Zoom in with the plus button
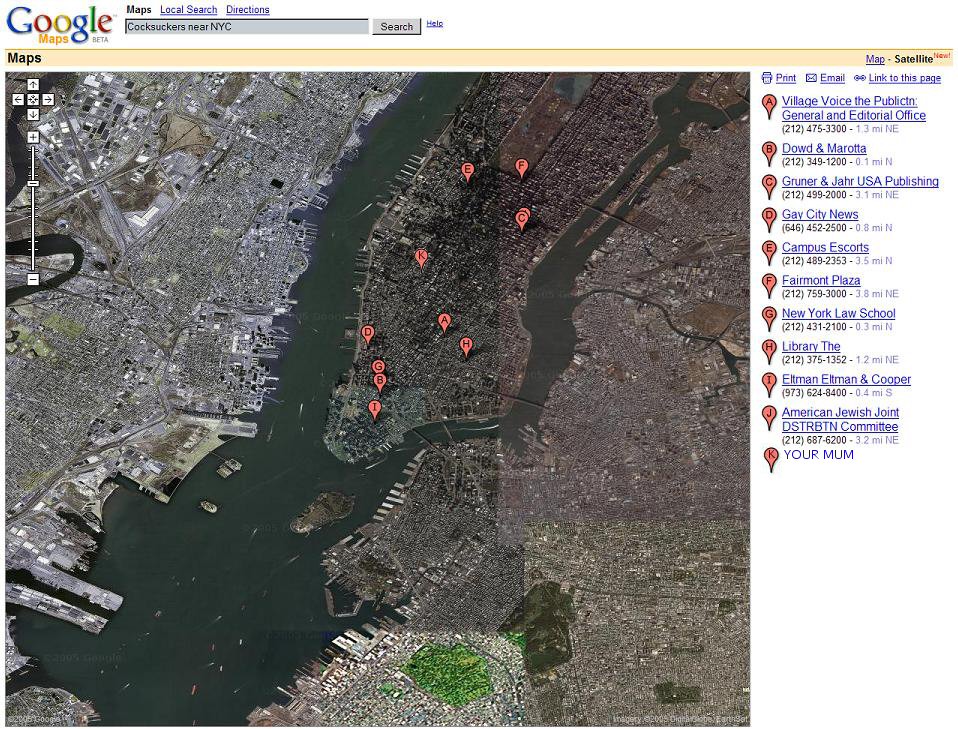The image size is (958, 729). [x=33, y=137]
